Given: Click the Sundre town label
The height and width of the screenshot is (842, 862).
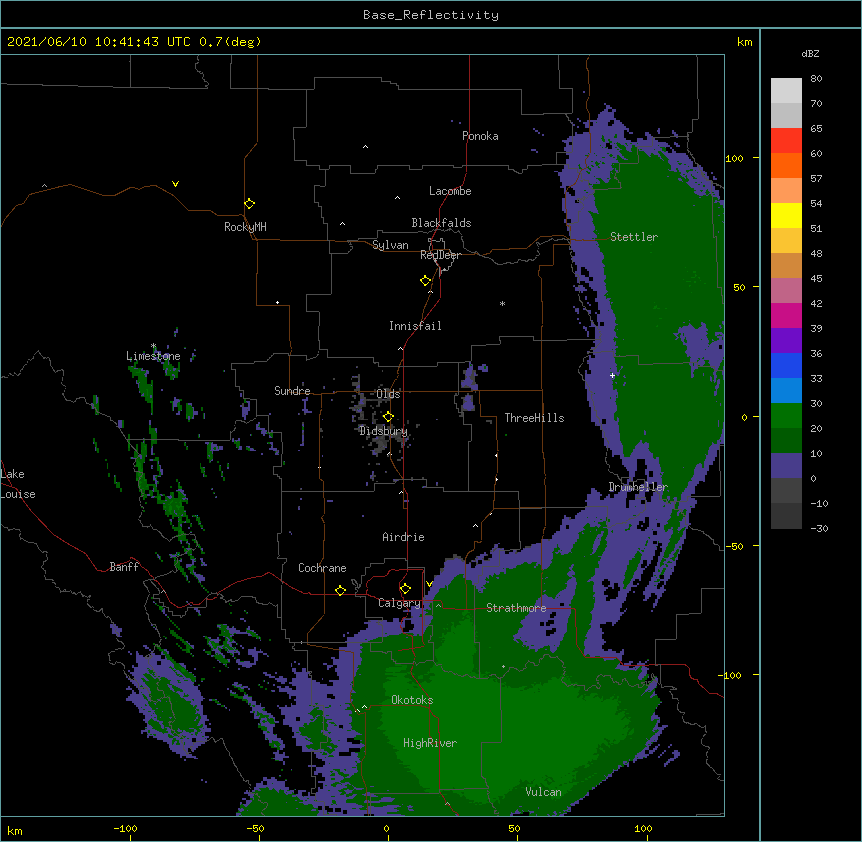Looking at the screenshot, I should [x=292, y=391].
